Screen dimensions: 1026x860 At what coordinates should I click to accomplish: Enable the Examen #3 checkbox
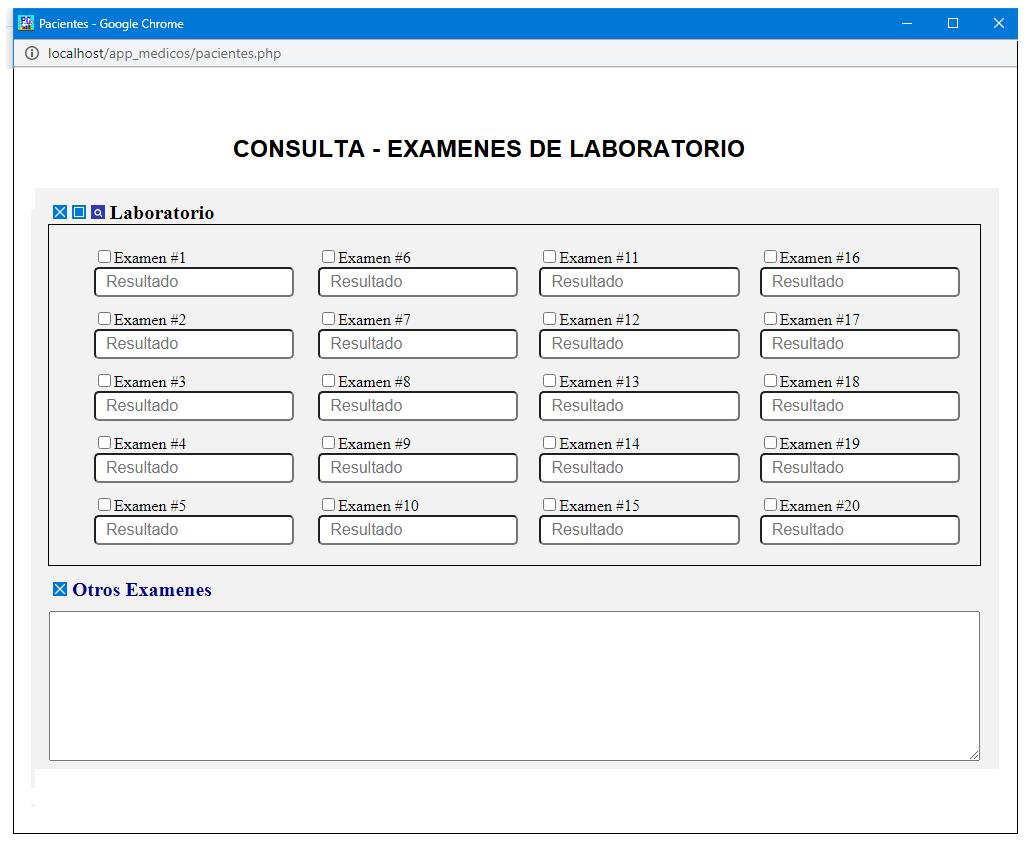[x=104, y=380]
